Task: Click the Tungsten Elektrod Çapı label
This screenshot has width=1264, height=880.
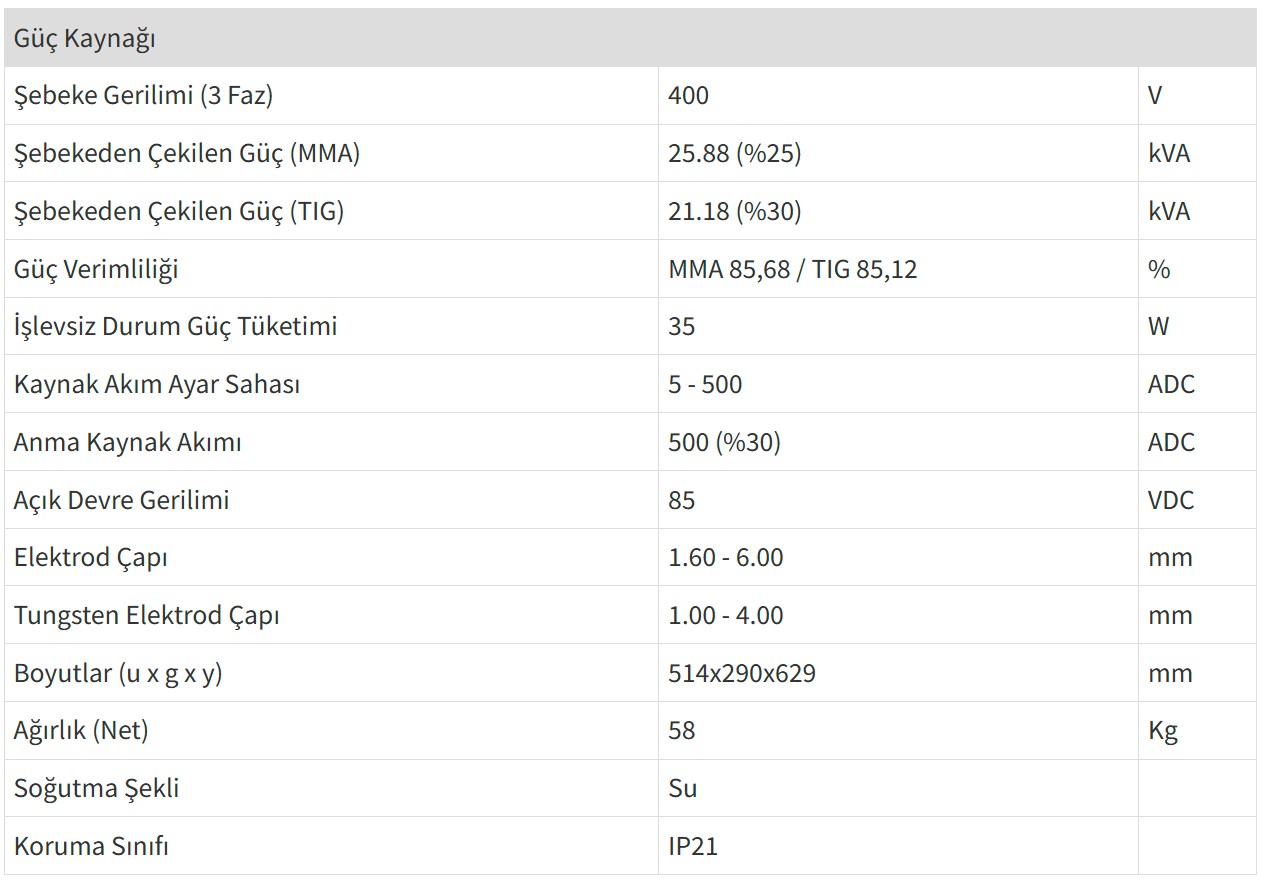Action: pyautogui.click(x=146, y=616)
